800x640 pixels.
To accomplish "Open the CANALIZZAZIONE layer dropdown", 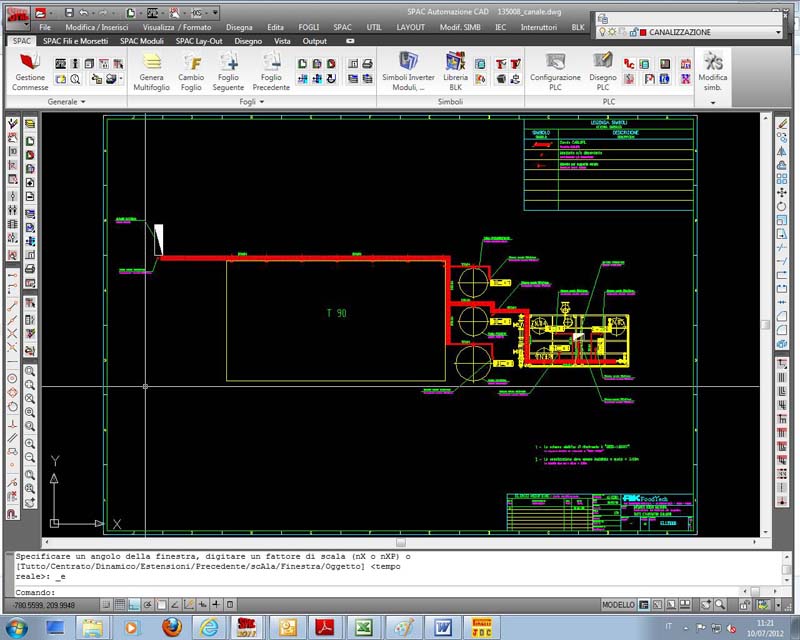I will tap(778, 32).
